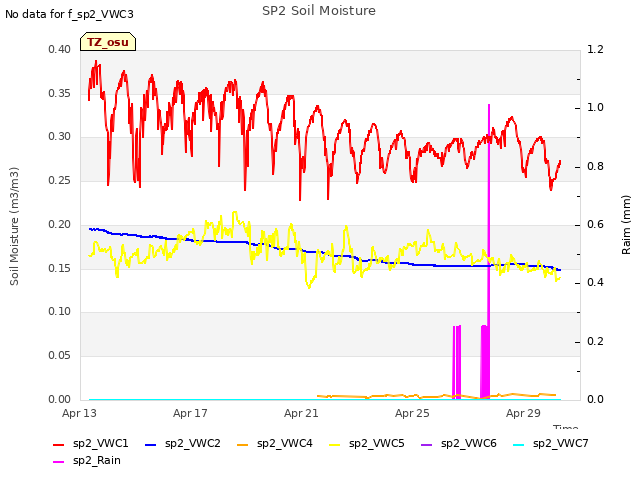The height and width of the screenshot is (480, 640).
Task: Click the sp2_VWC4 legend label
Action: coord(284,443)
